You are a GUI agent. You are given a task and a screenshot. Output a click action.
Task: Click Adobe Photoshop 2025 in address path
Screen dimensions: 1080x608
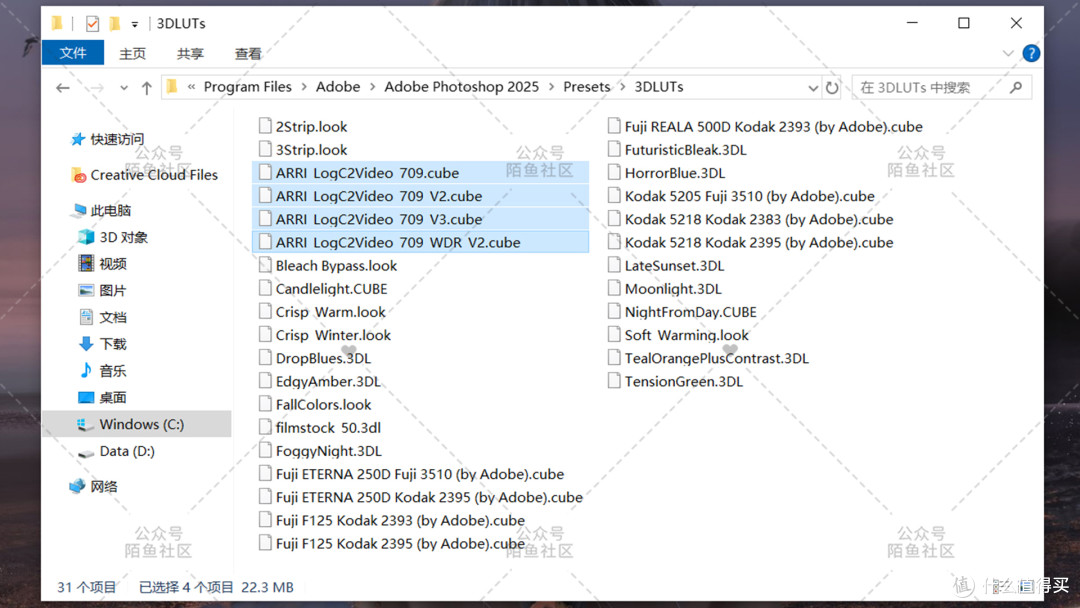[461, 87]
